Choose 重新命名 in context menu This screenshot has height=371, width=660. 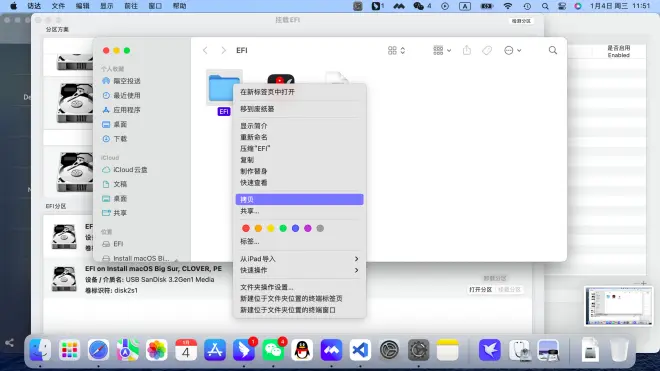point(299,137)
